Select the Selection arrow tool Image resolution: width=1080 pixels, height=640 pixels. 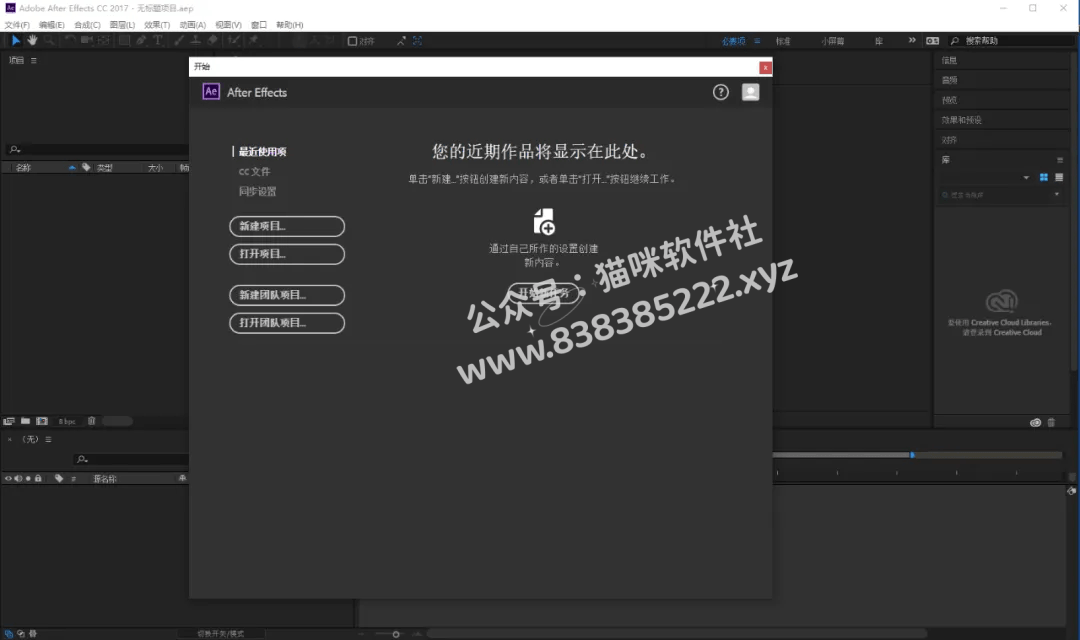[16, 41]
